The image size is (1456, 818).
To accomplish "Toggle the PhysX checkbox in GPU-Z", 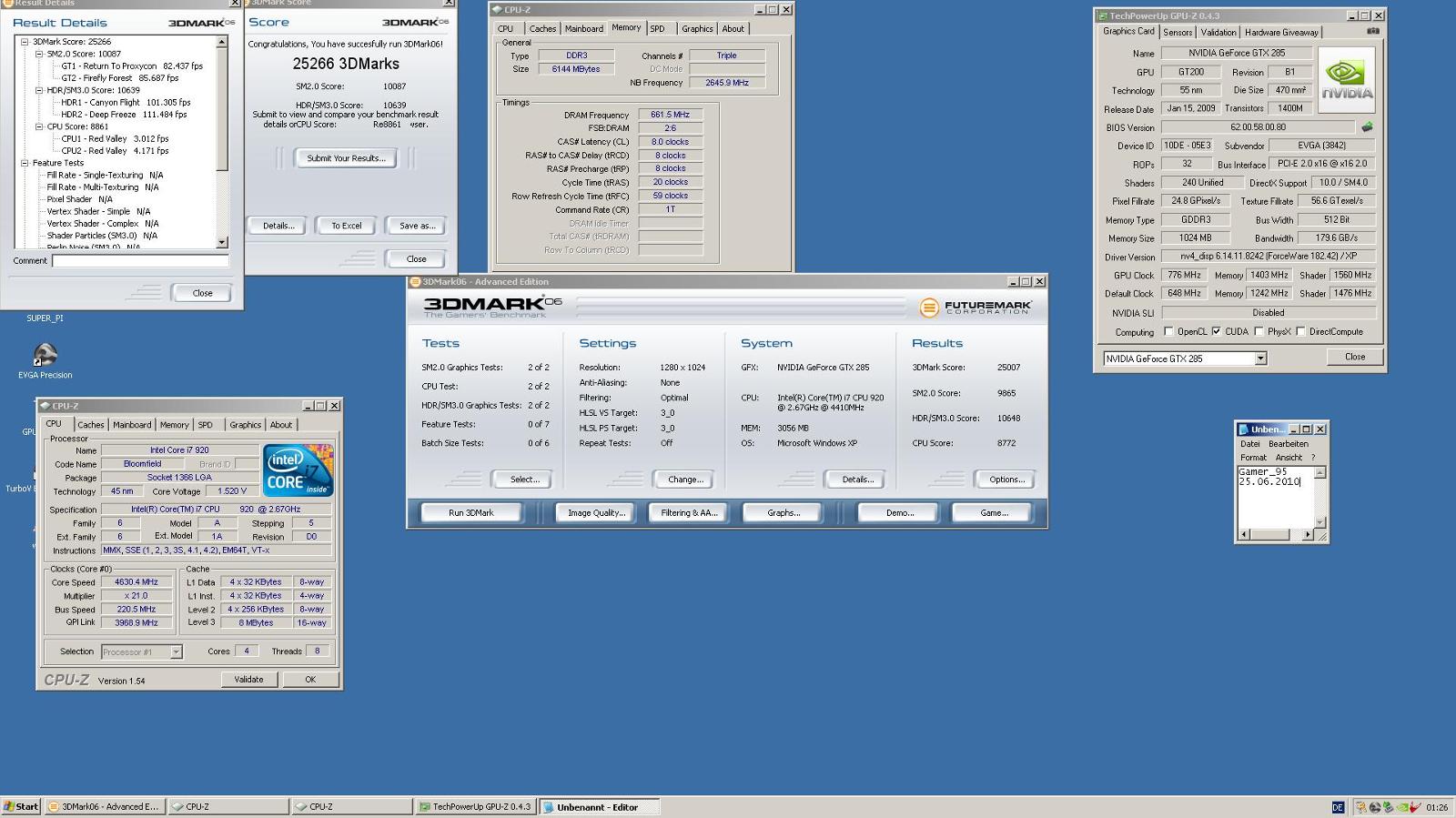I will 1259,331.
